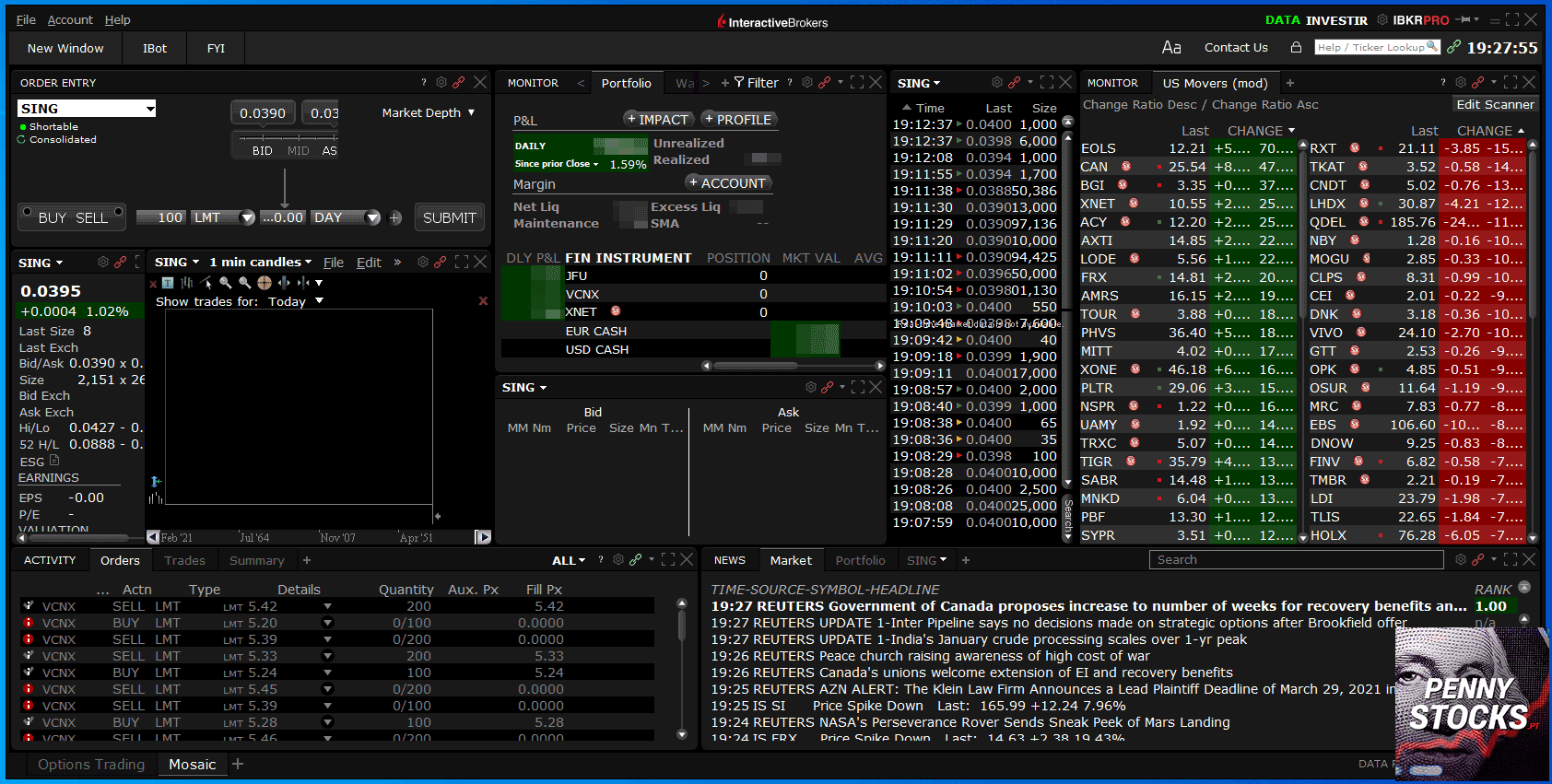Open IBot from the toolbar
Viewport: 1552px width, 784px height.
(x=155, y=48)
